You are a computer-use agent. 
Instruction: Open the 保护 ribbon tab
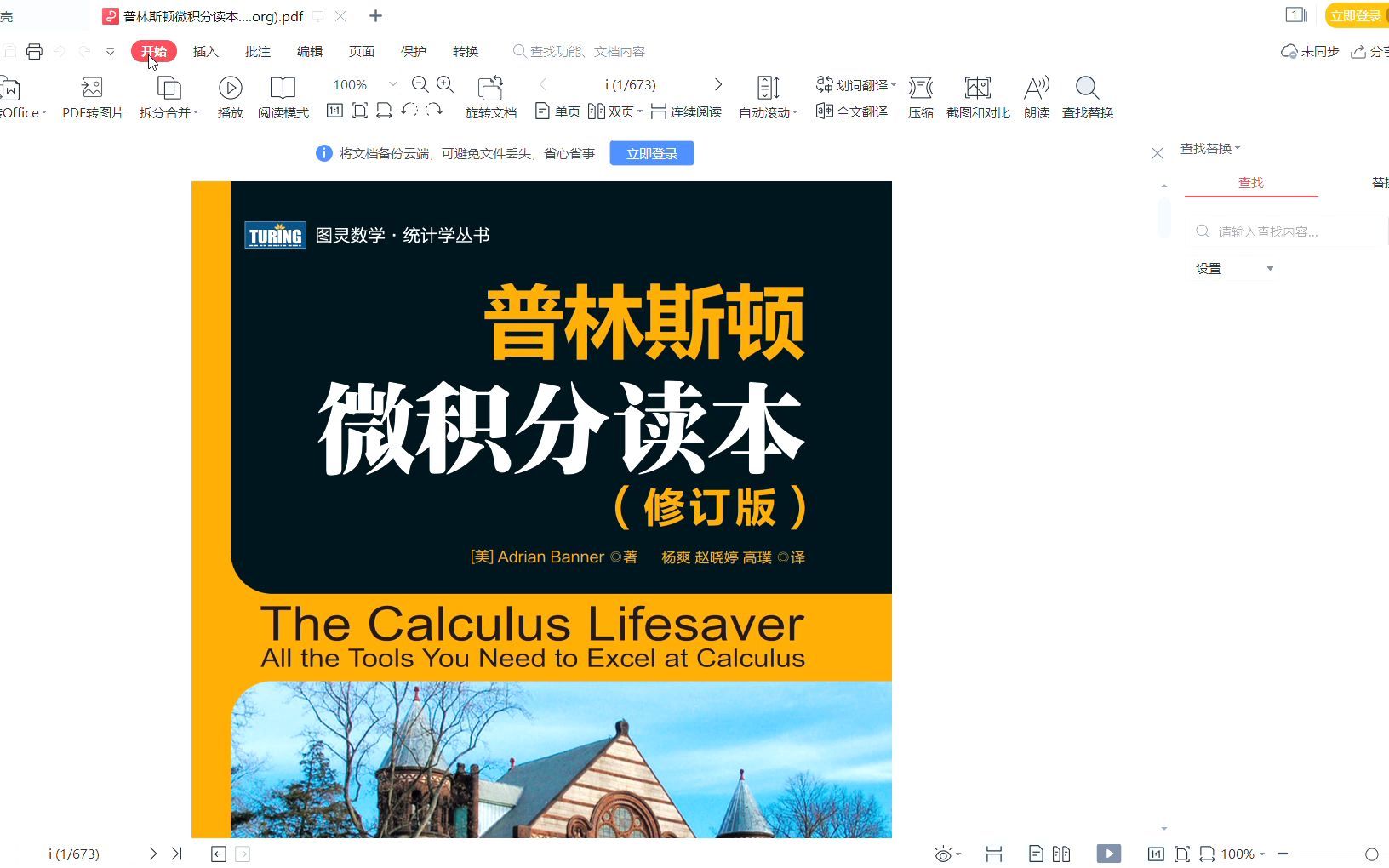414,52
